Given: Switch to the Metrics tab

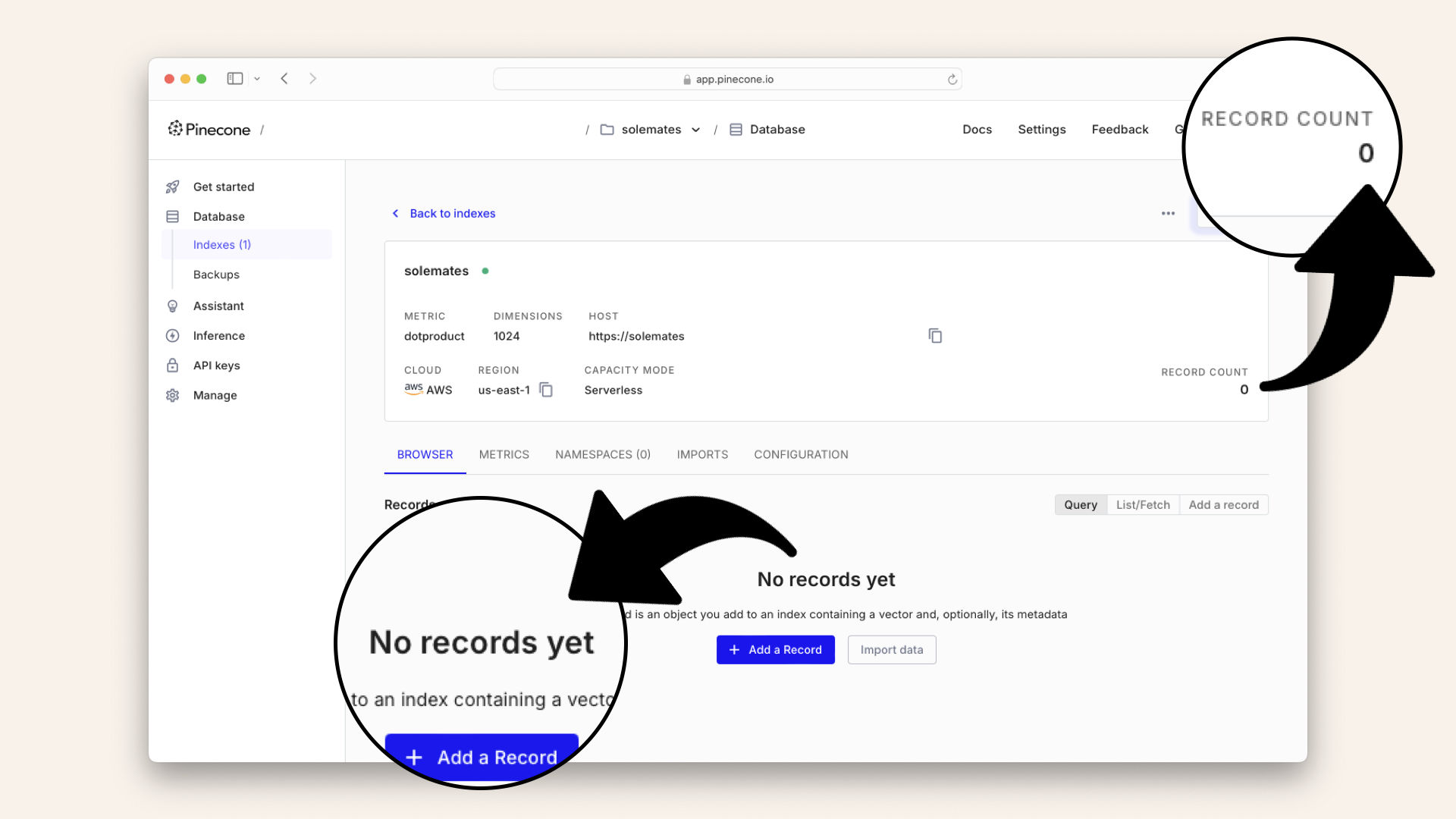Looking at the screenshot, I should point(503,454).
